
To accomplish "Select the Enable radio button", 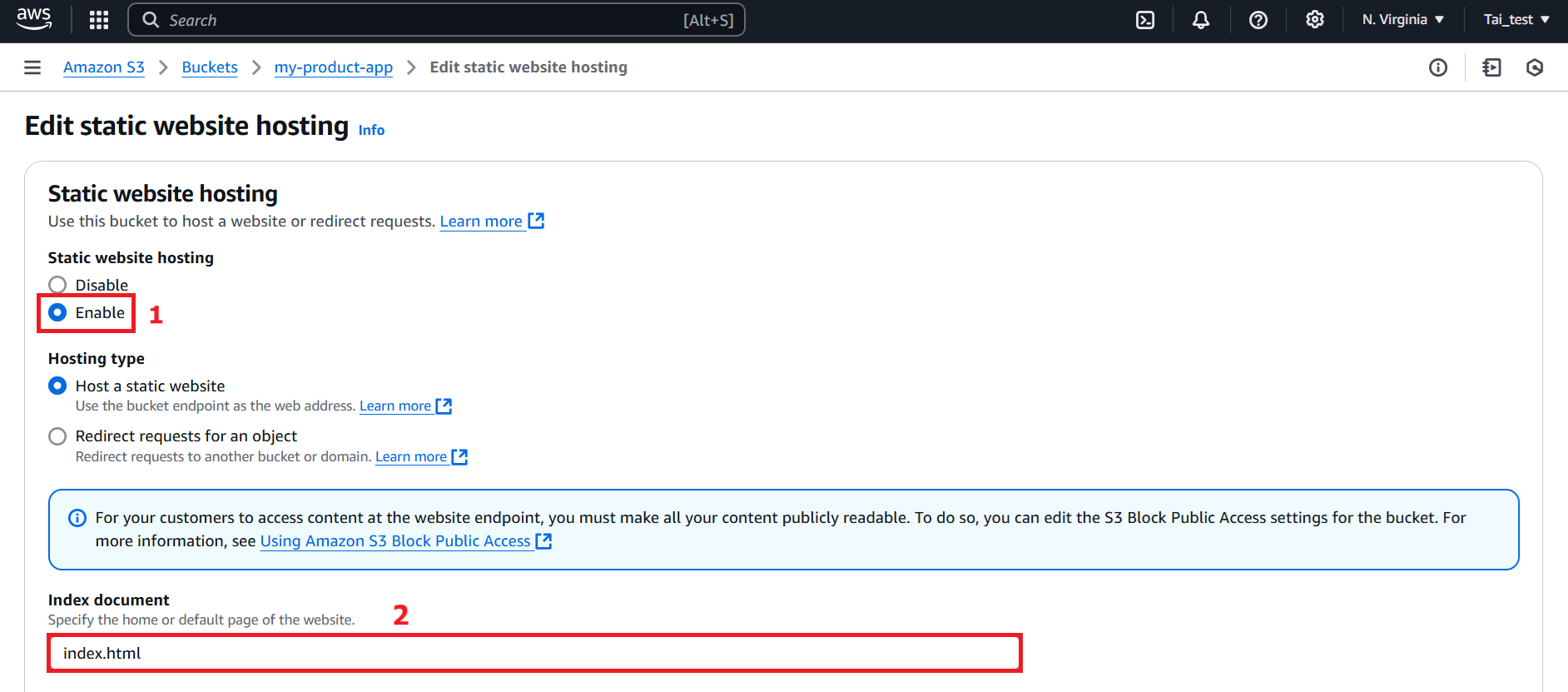I will pyautogui.click(x=57, y=312).
